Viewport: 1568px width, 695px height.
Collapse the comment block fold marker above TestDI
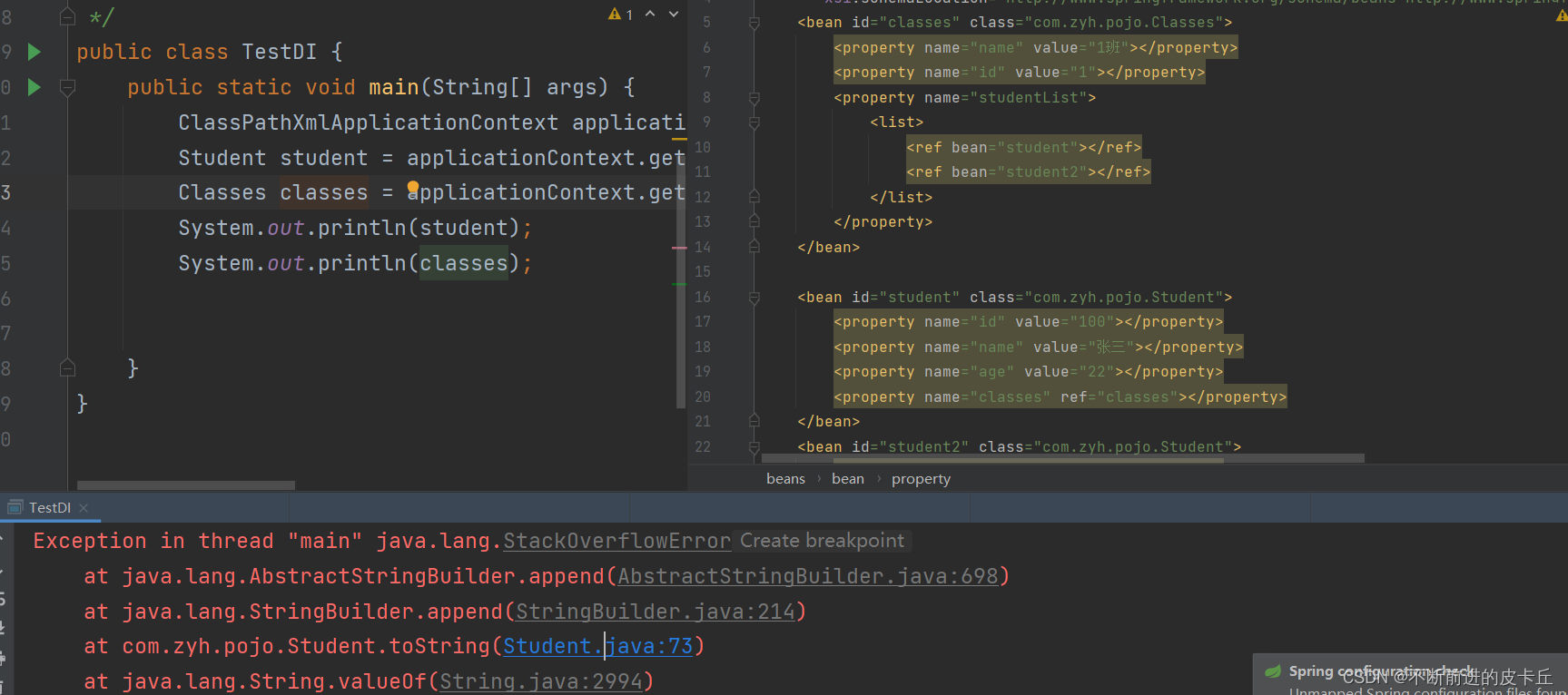[x=67, y=16]
